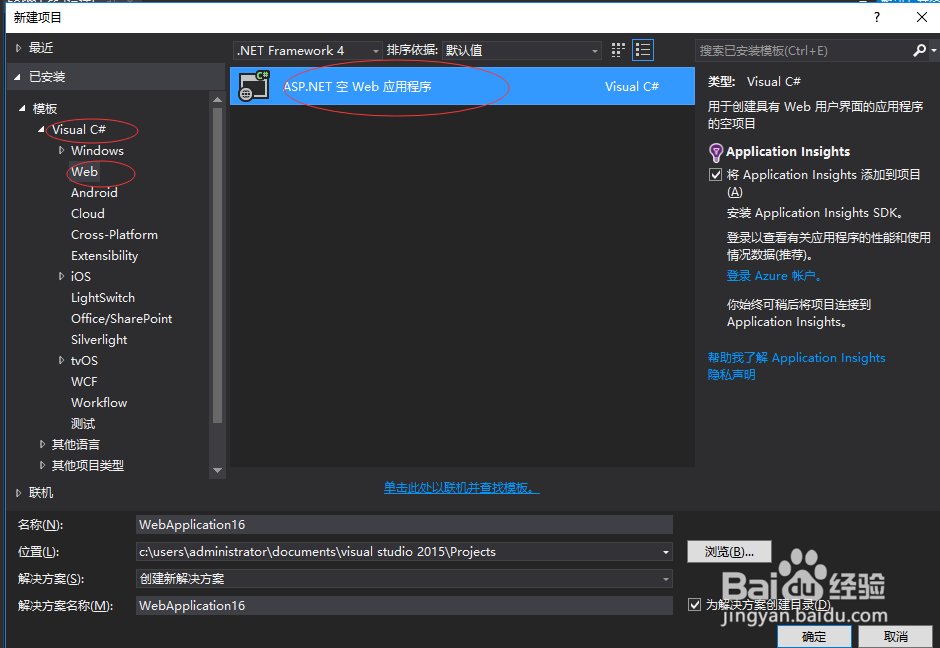The width and height of the screenshot is (940, 648).
Task: Switch to medium icons list view
Action: pyautogui.click(x=643, y=50)
